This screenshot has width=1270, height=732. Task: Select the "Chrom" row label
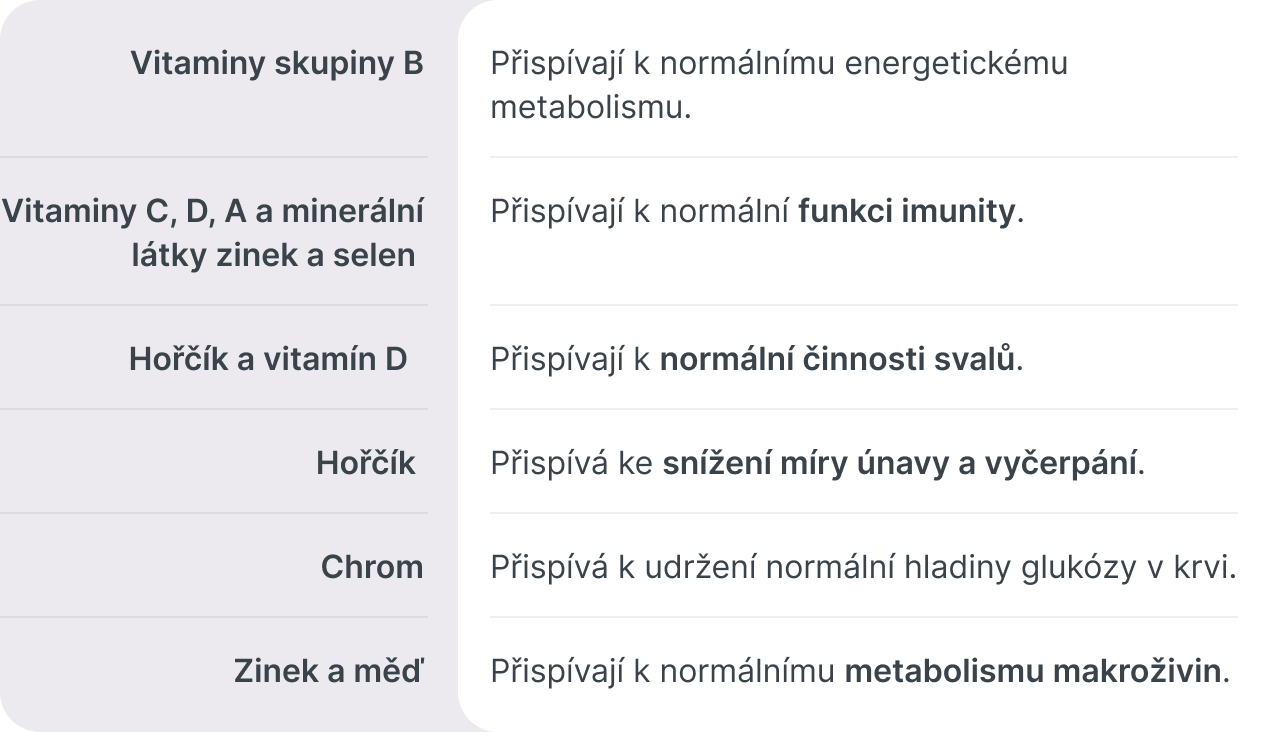tap(372, 567)
